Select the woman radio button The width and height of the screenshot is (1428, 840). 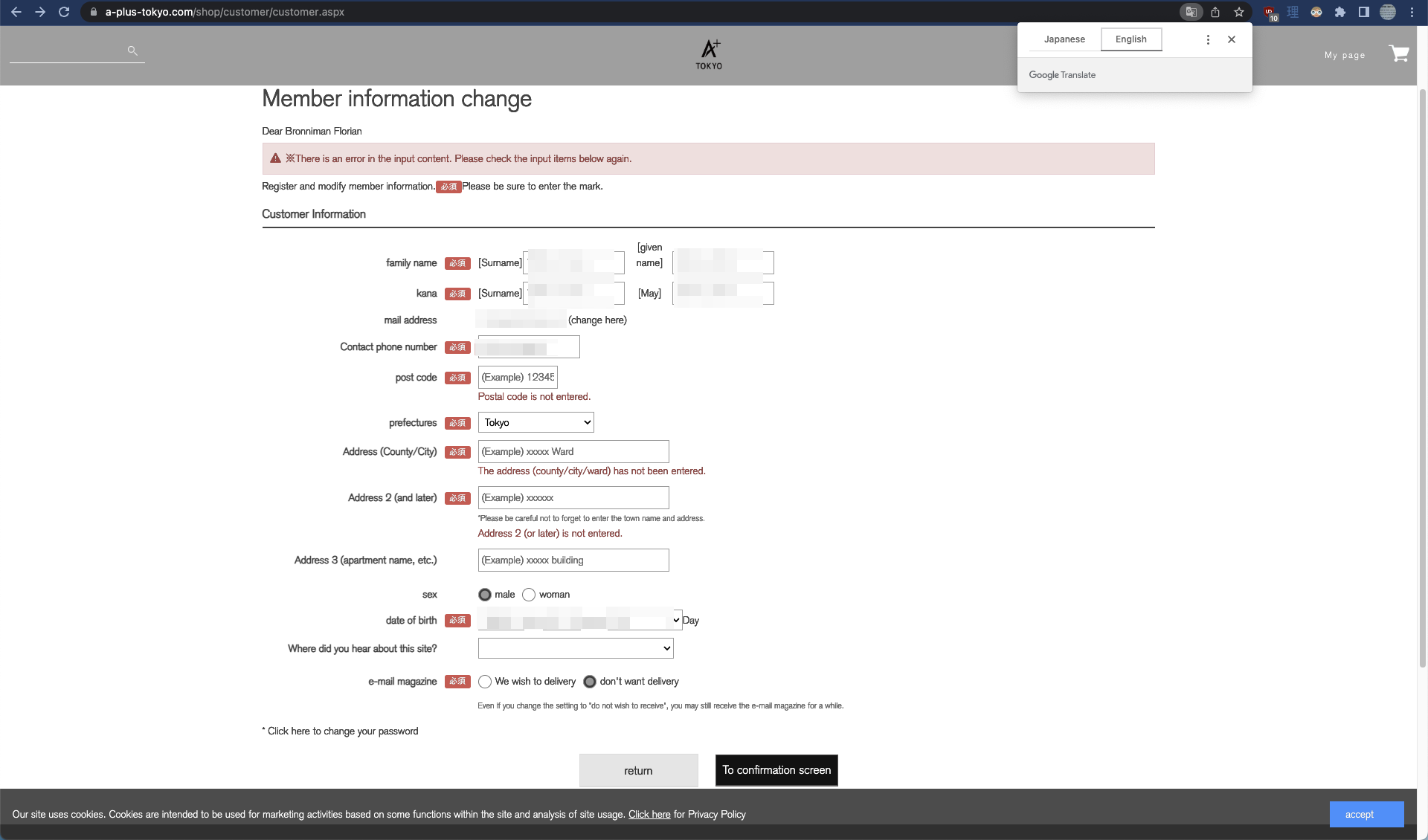(529, 595)
